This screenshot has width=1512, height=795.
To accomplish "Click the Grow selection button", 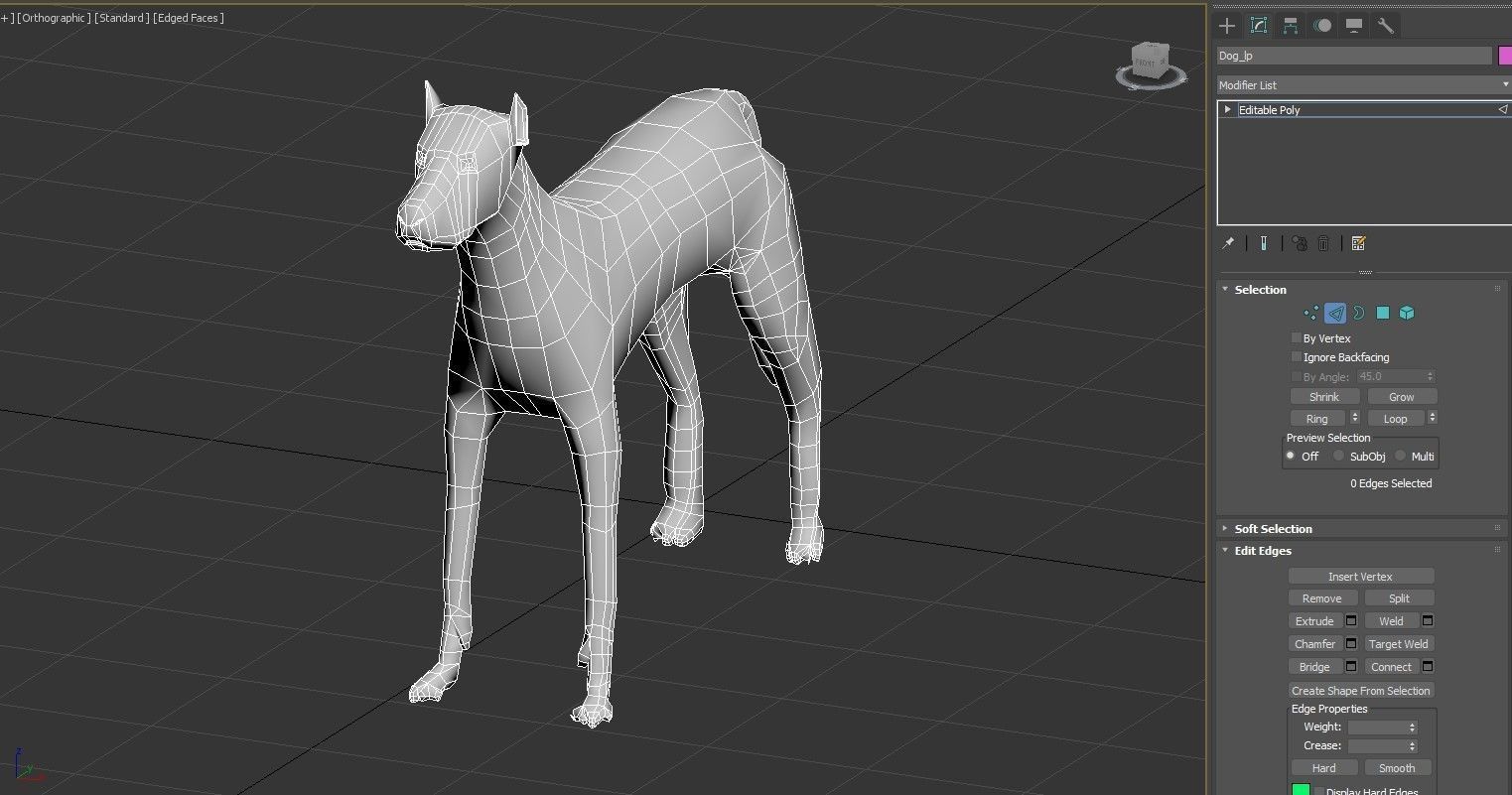I will pos(1401,397).
